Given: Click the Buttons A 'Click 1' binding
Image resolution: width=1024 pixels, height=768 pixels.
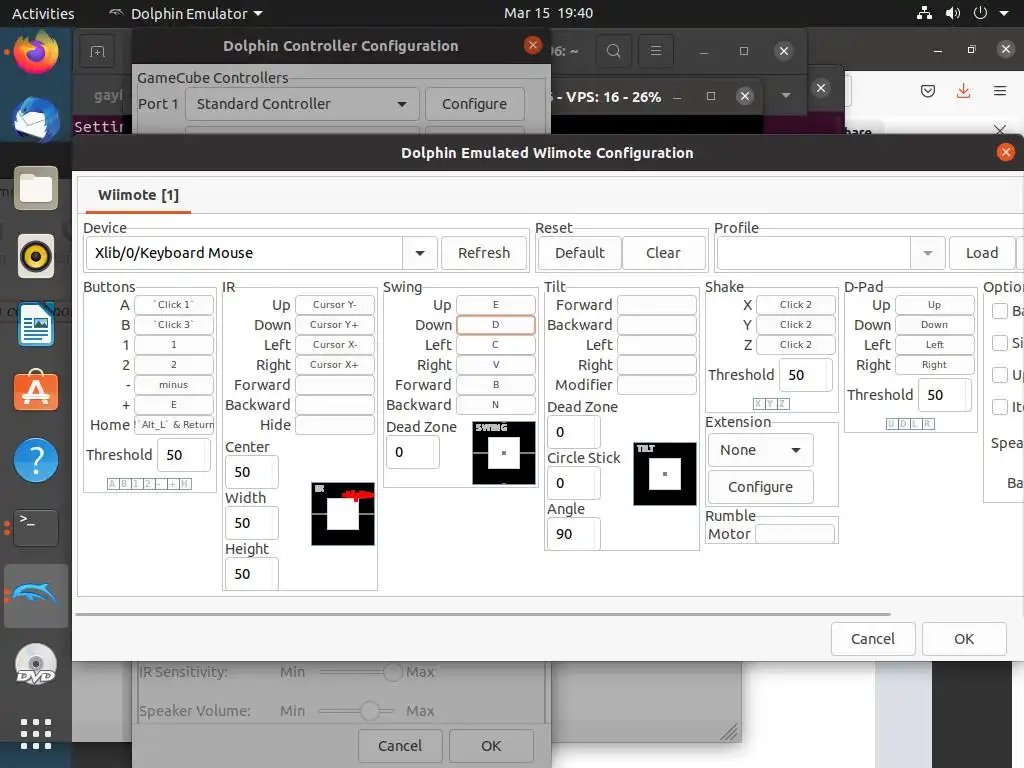Looking at the screenshot, I should click(174, 304).
